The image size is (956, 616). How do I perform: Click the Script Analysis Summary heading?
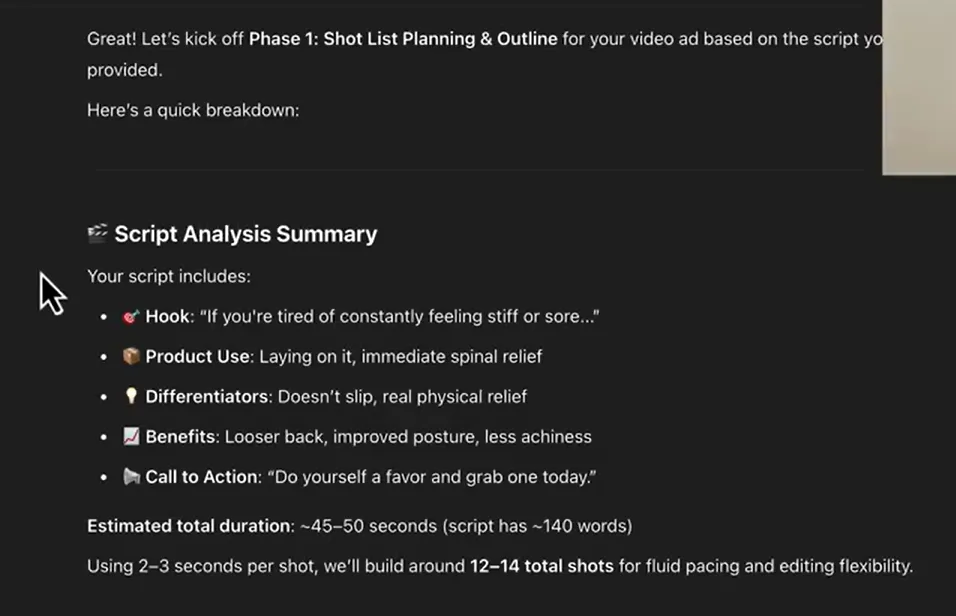point(246,234)
